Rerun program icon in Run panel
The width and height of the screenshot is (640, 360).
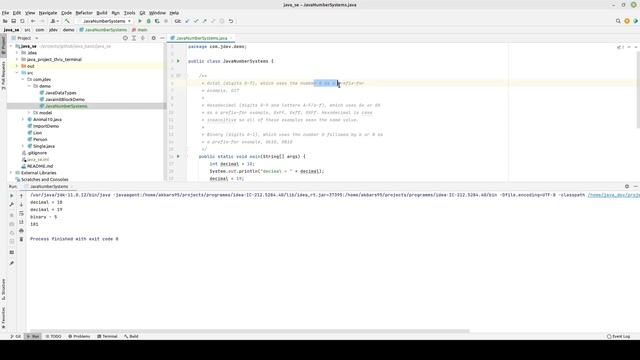point(11,196)
